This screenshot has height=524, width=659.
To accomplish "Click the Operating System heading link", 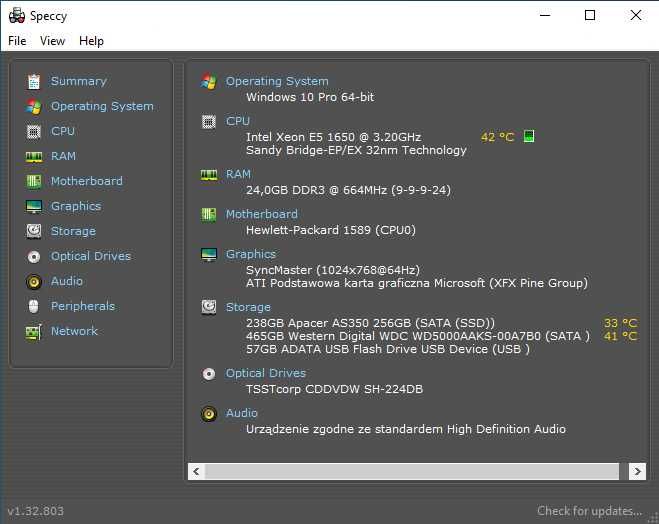I will [277, 81].
